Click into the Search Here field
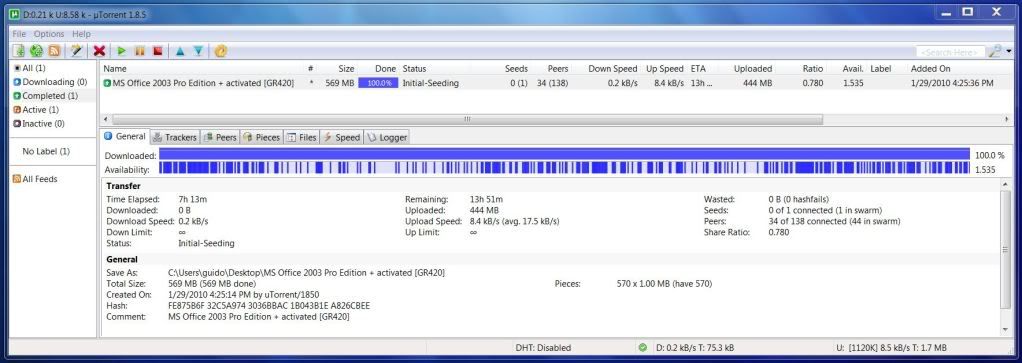The width and height of the screenshot is (1022, 363). point(950,51)
